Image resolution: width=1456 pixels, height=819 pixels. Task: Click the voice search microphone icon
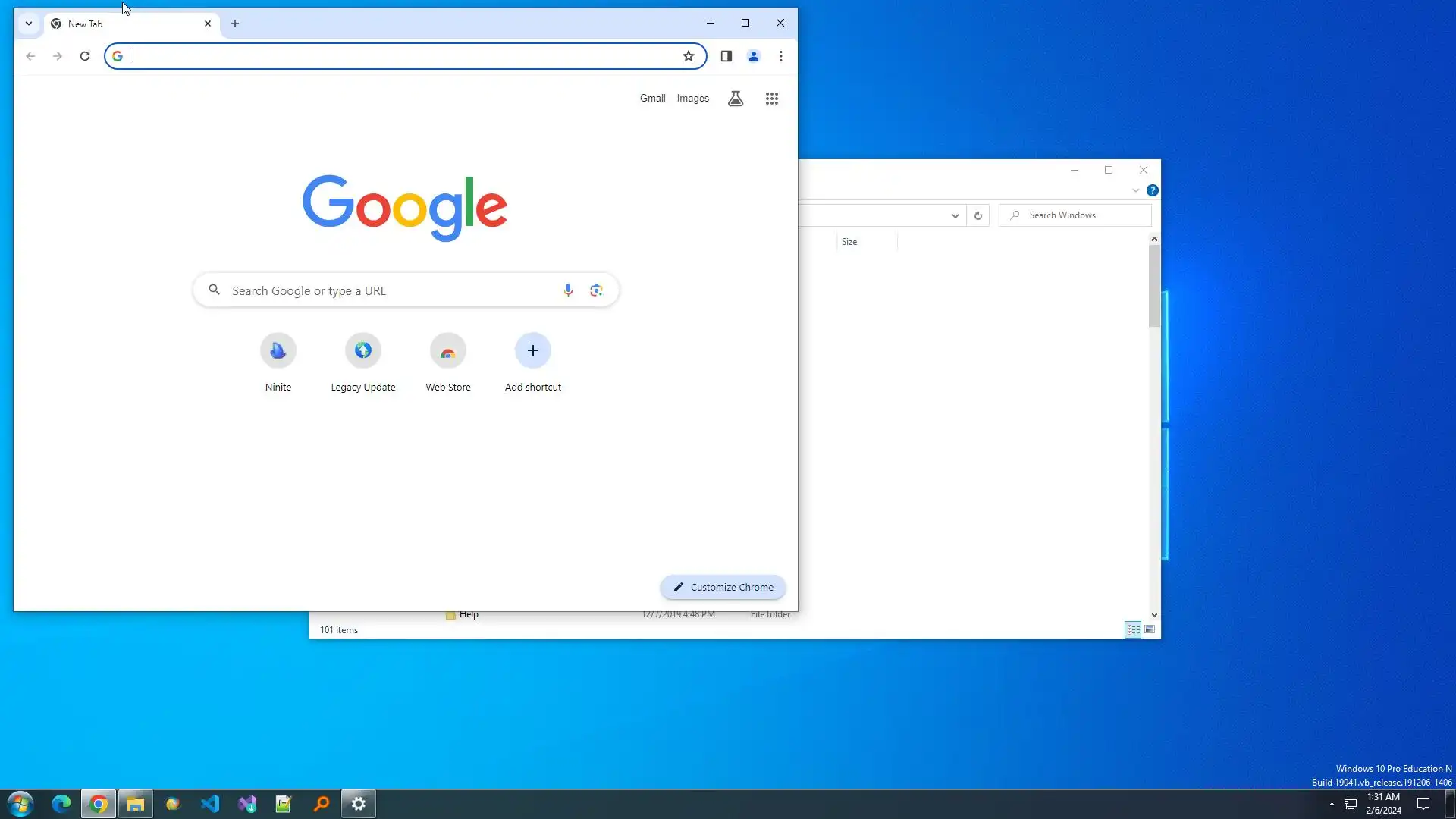(x=568, y=290)
